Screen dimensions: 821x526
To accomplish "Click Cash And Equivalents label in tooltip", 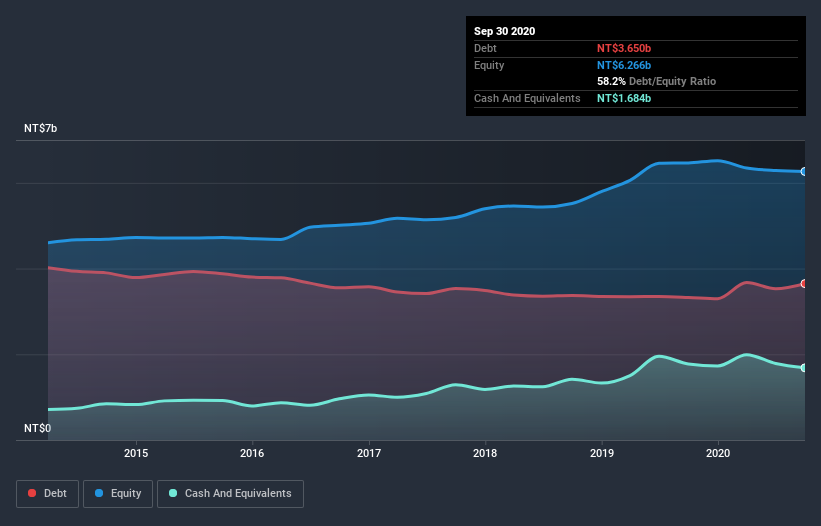I will (x=527, y=98).
